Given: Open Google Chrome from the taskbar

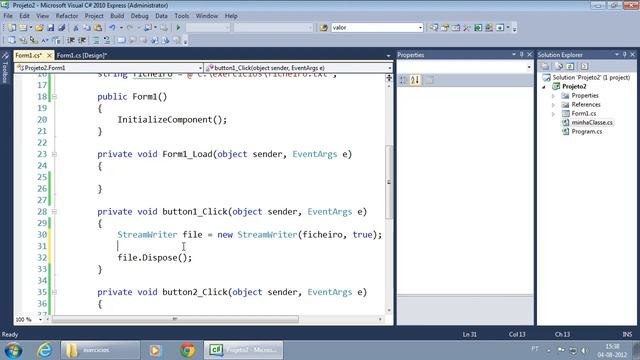Looking at the screenshot, I should [188, 350].
